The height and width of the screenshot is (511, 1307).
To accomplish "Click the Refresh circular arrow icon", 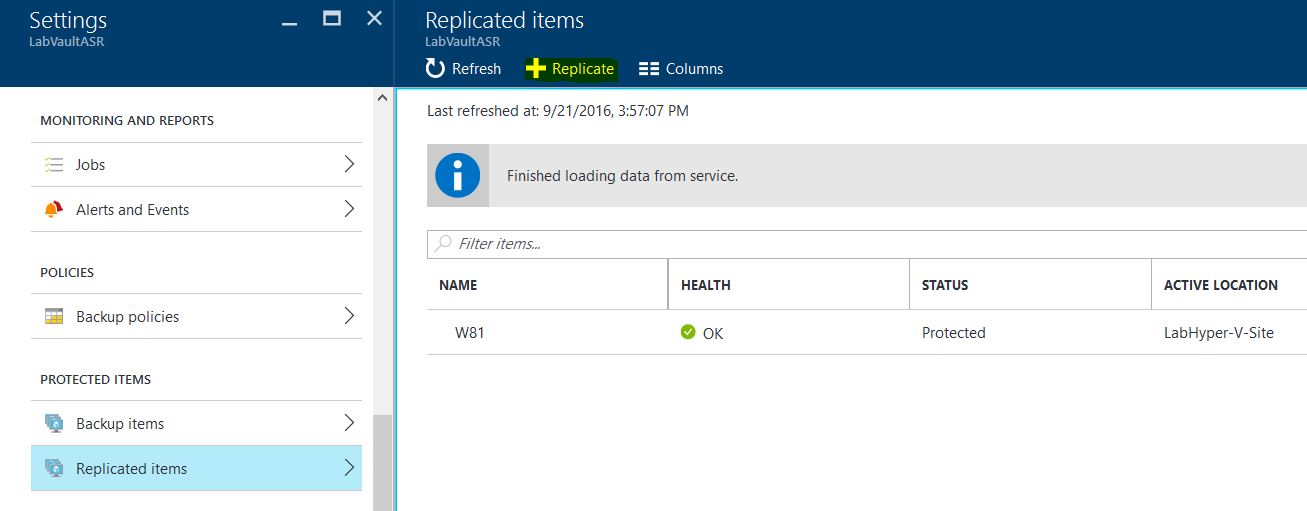I will [x=435, y=68].
